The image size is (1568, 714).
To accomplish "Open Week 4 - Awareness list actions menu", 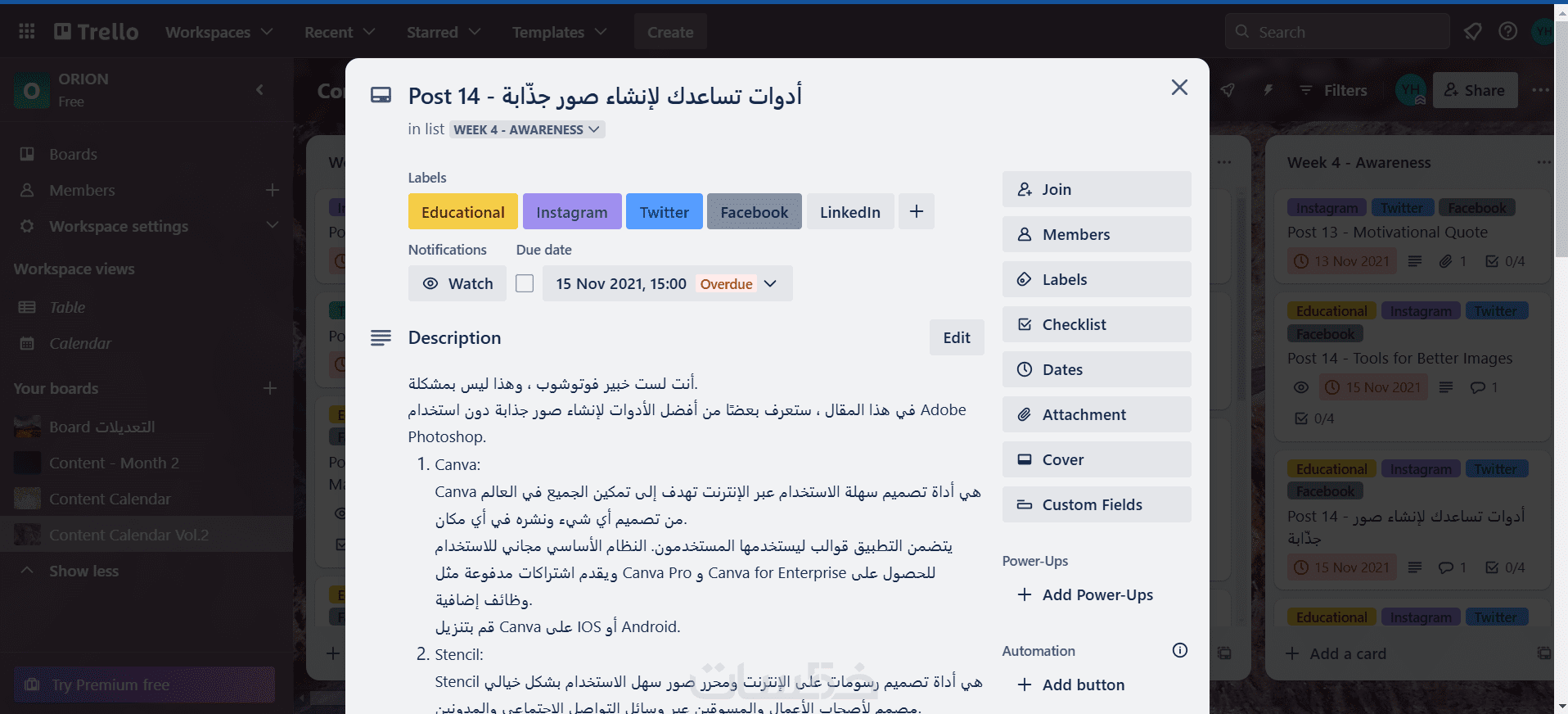I will point(1543,162).
